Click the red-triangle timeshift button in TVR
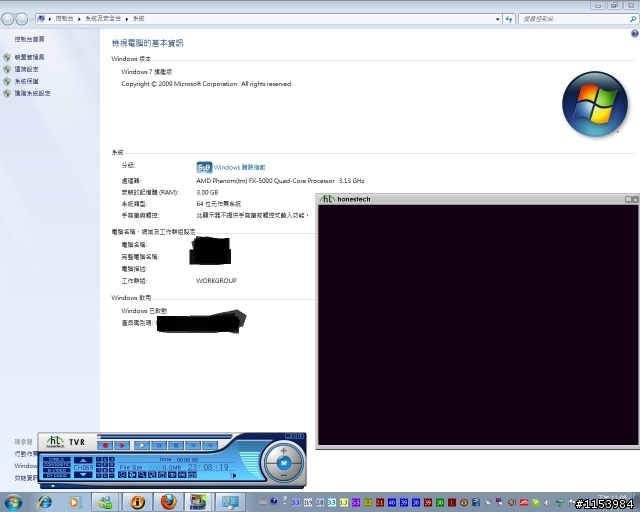640x512 pixels. (122, 445)
